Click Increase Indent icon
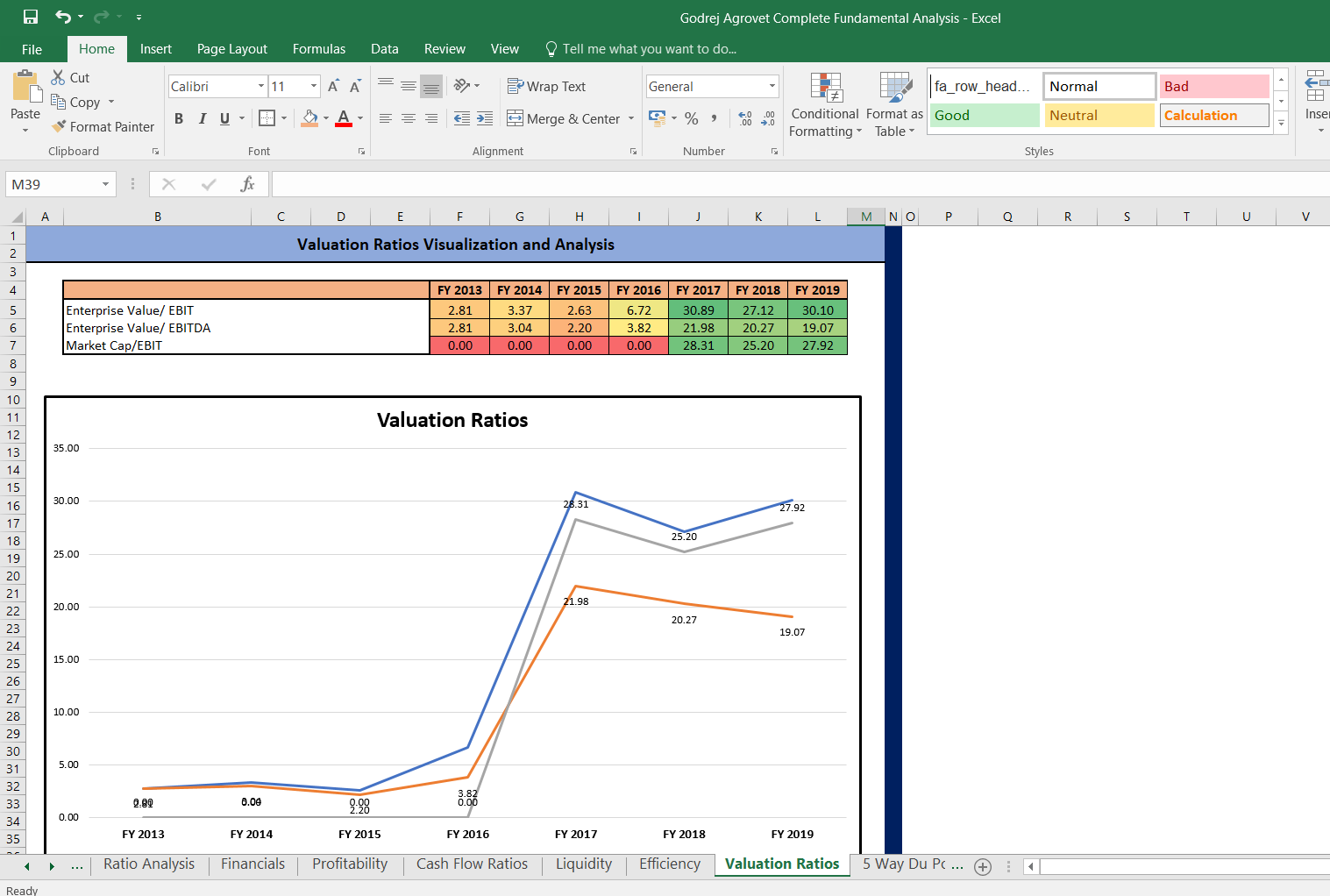This screenshot has height=896, width=1330. (485, 118)
